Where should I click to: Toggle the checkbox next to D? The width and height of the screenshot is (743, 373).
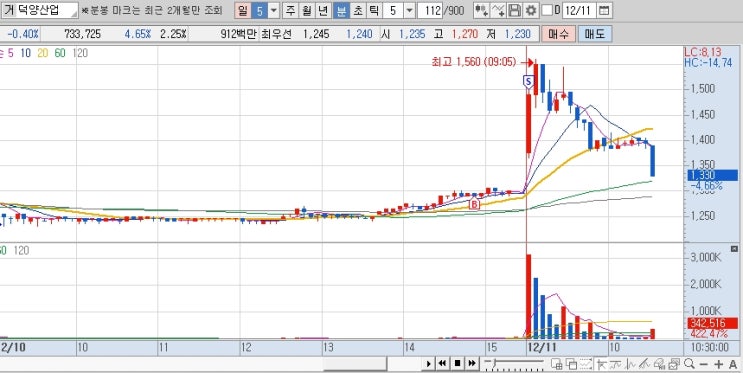pyautogui.click(x=547, y=10)
